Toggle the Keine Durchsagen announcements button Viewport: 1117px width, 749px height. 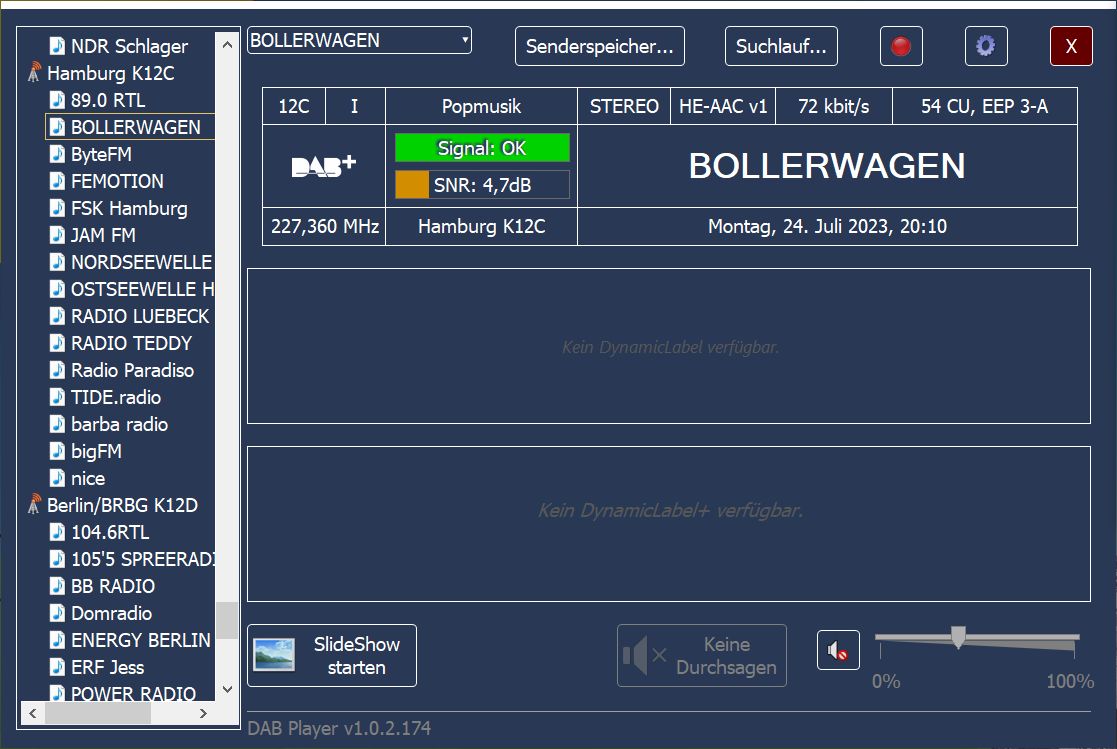(701, 656)
